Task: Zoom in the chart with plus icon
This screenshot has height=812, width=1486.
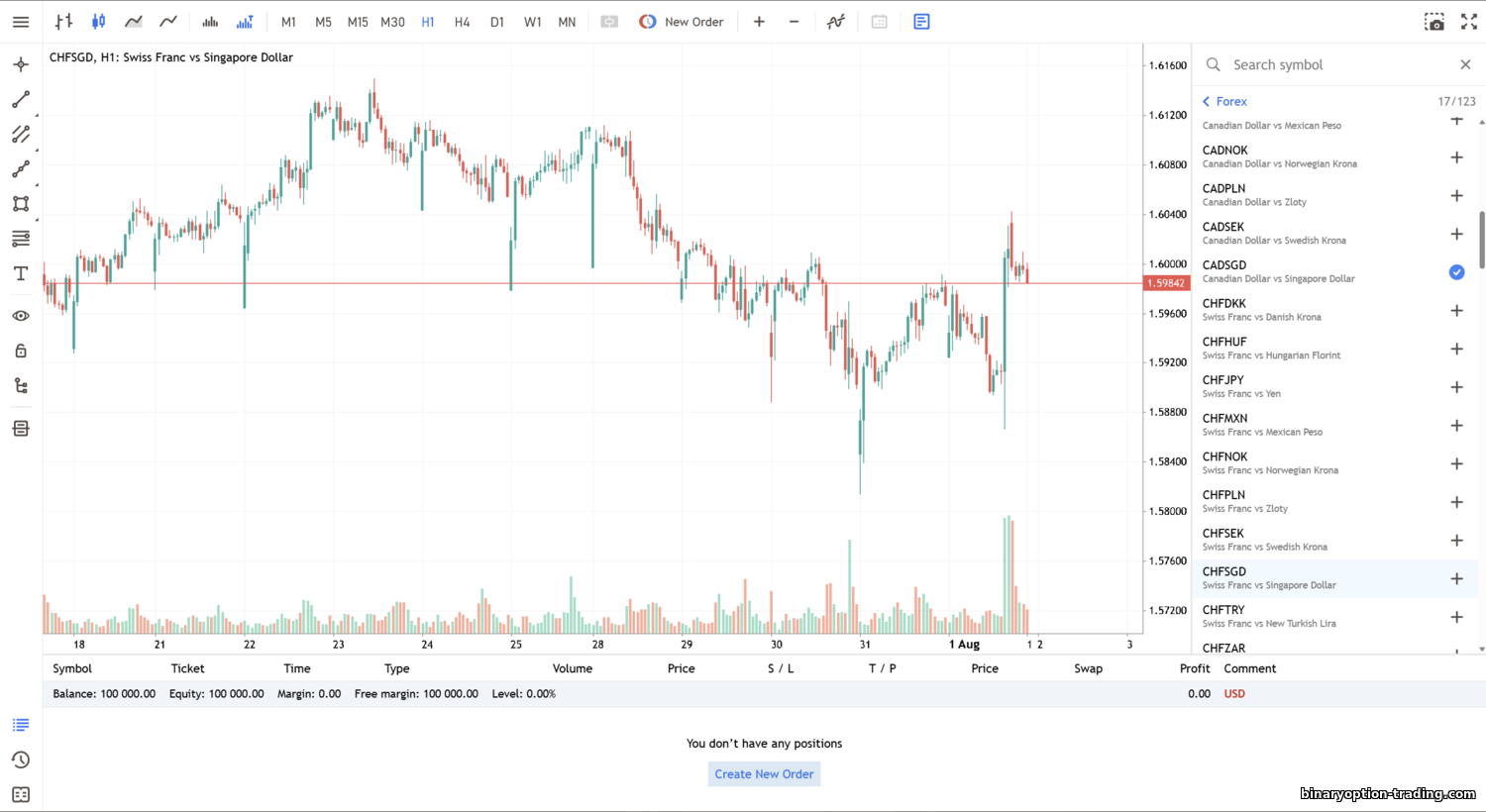Action: coord(759,22)
